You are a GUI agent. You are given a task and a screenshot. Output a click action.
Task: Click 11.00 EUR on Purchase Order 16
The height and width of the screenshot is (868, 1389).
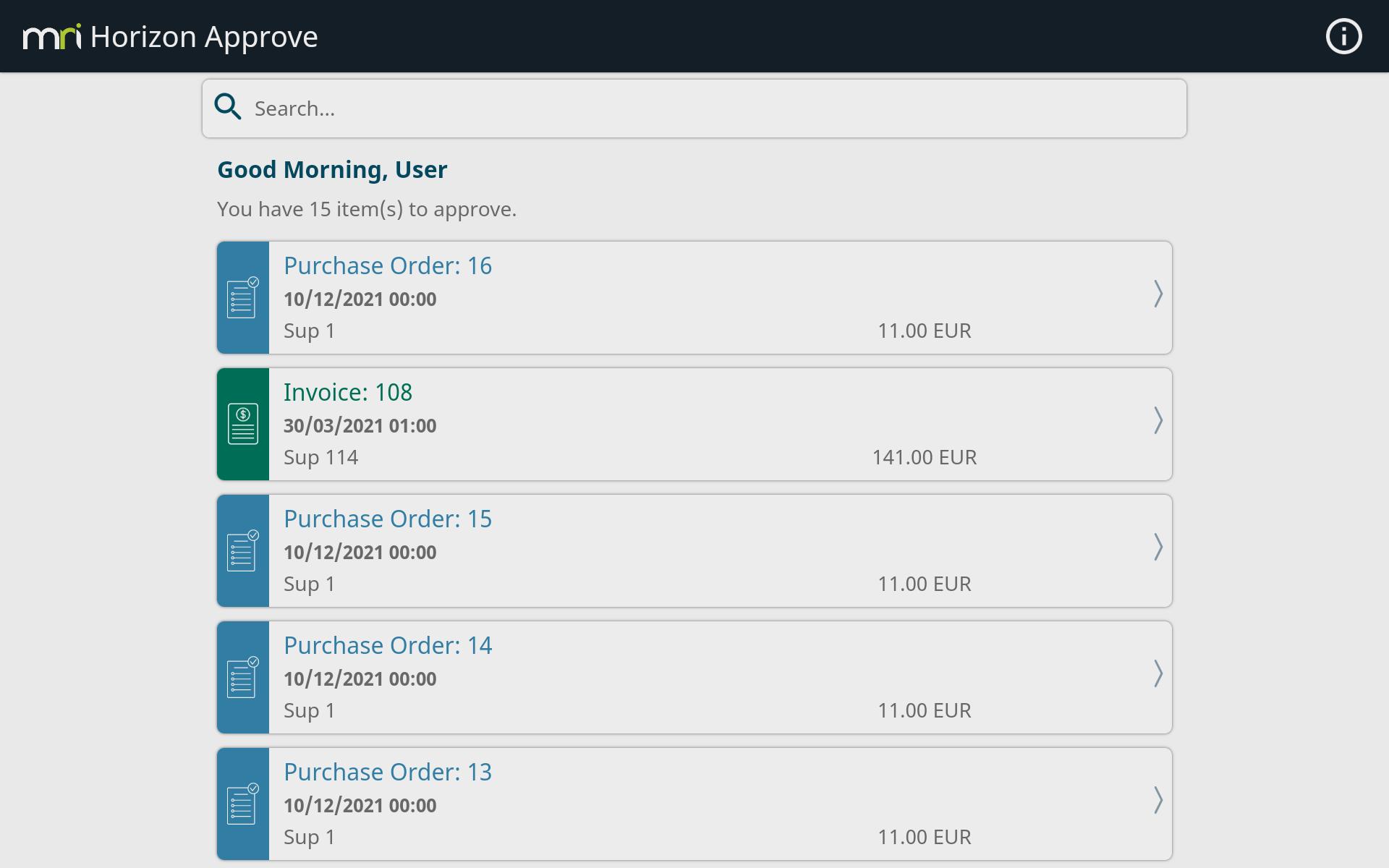925,331
